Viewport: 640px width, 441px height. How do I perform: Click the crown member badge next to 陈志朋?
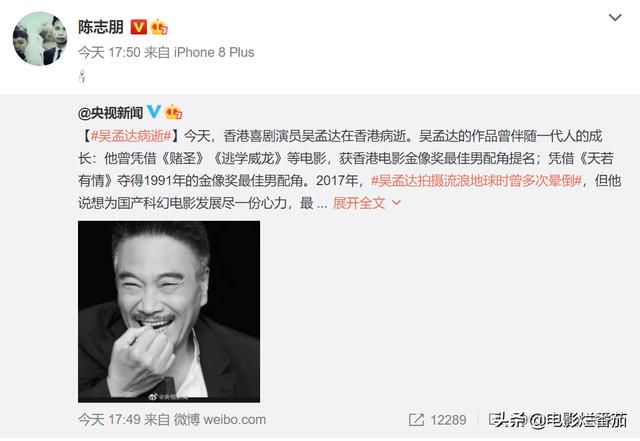coord(159,27)
